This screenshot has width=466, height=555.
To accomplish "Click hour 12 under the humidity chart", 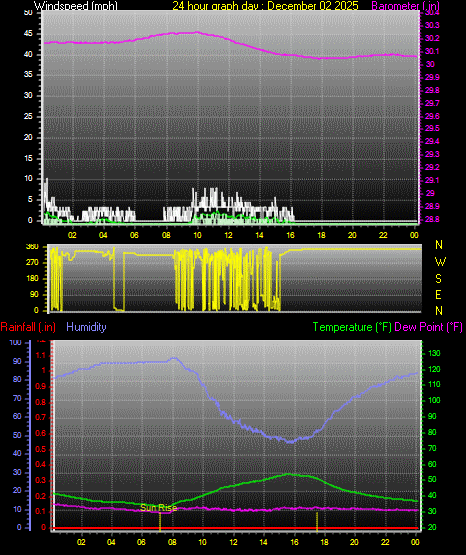I will click(x=233, y=542).
